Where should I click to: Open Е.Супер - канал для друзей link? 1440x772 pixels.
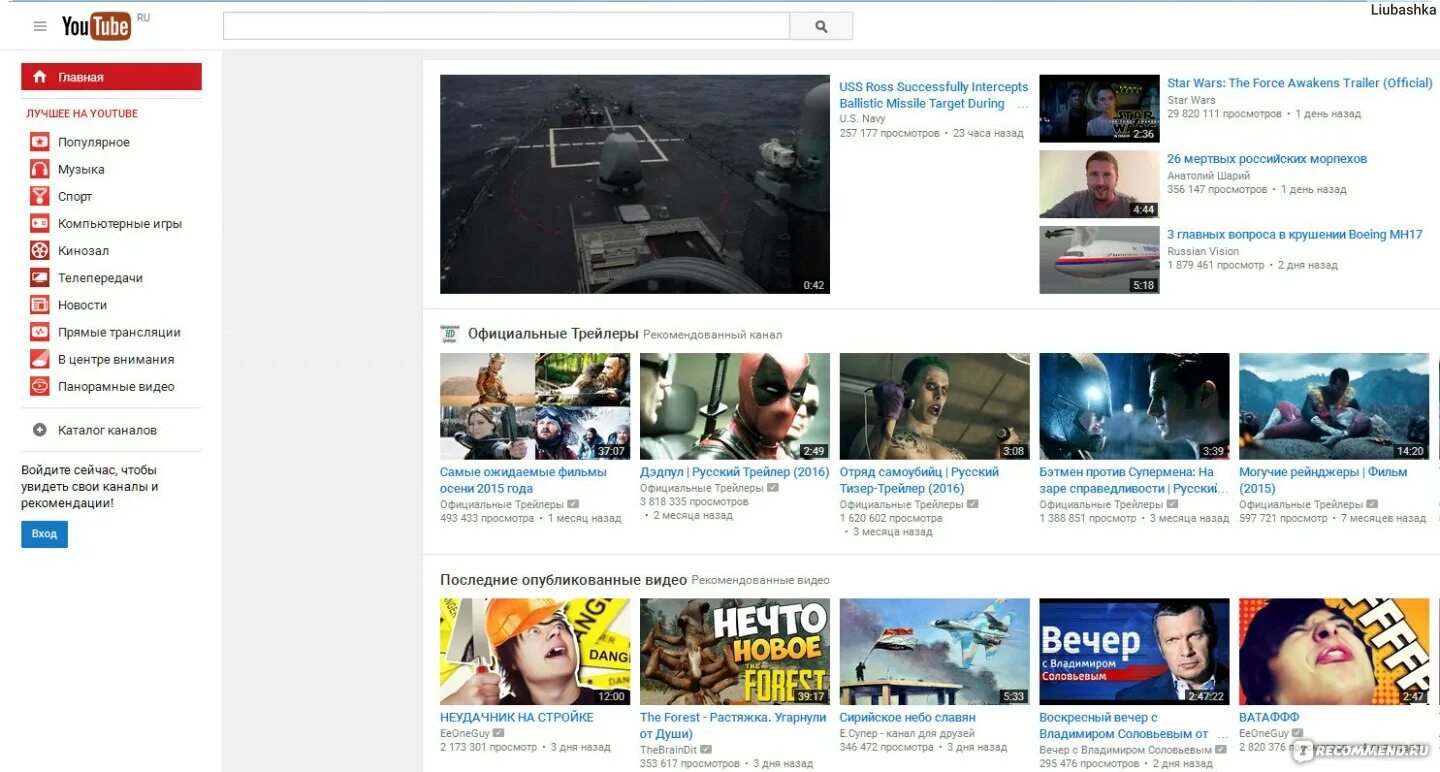click(907, 734)
